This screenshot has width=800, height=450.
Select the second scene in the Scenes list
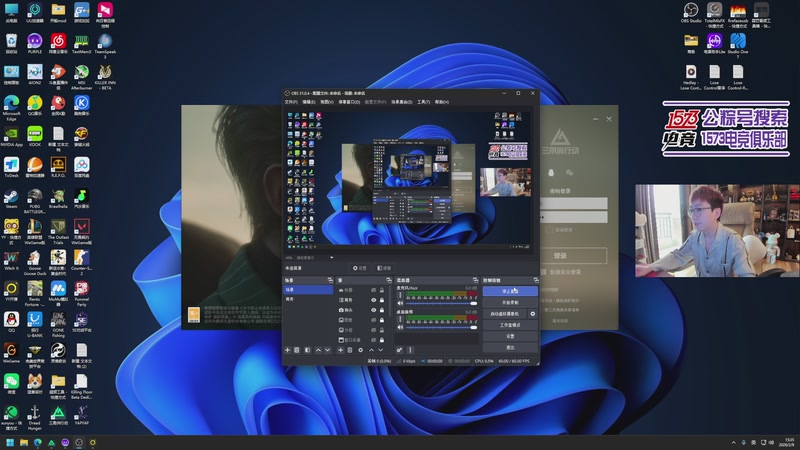[308, 299]
